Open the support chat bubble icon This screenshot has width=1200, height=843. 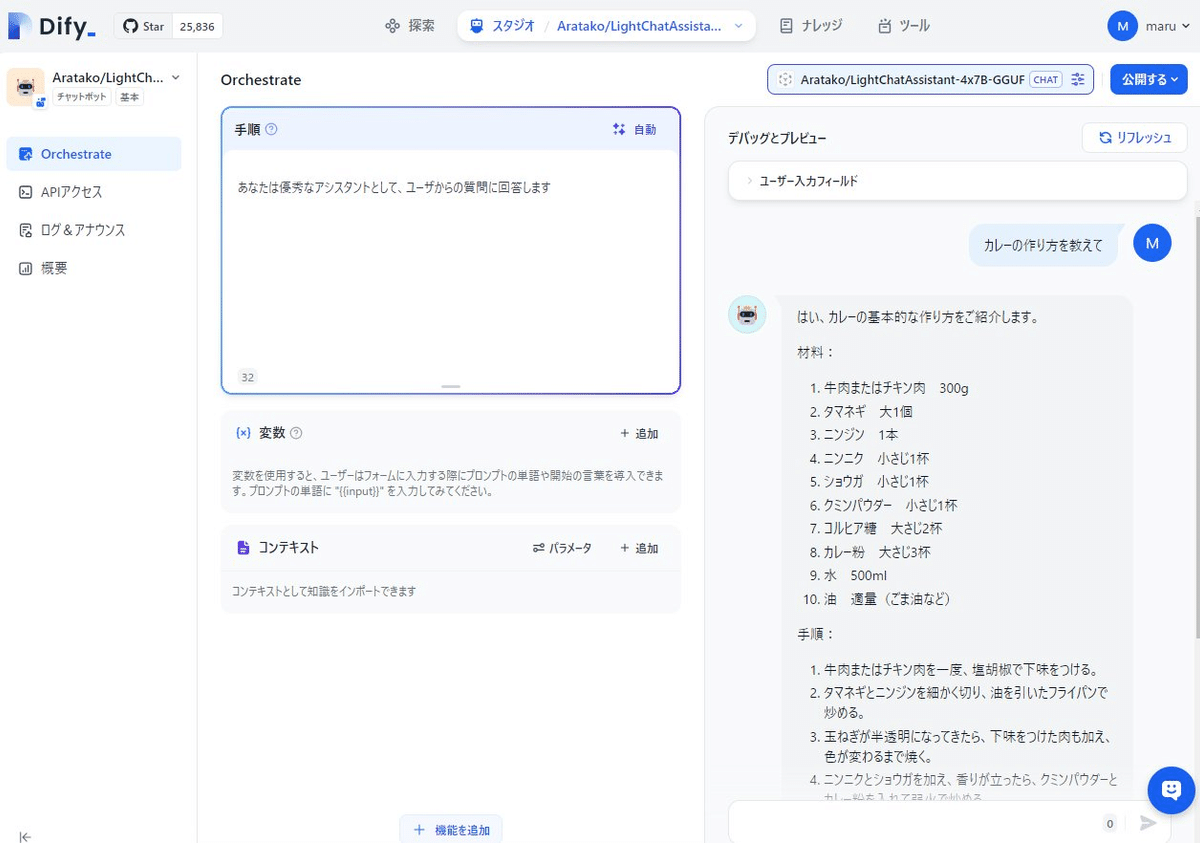tap(1170, 790)
